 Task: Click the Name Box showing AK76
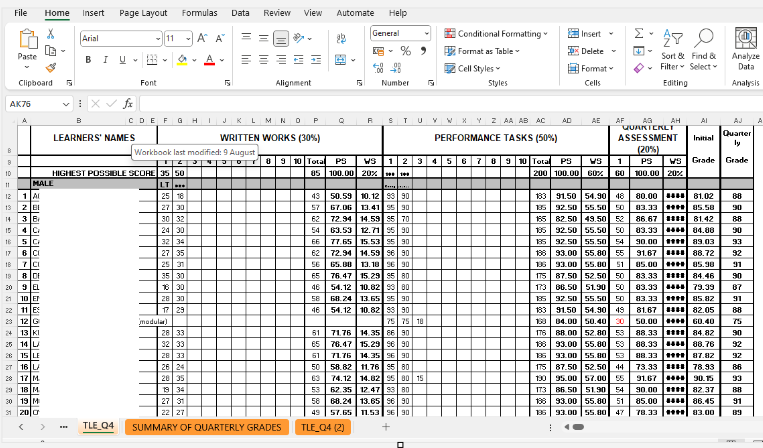click(39, 104)
